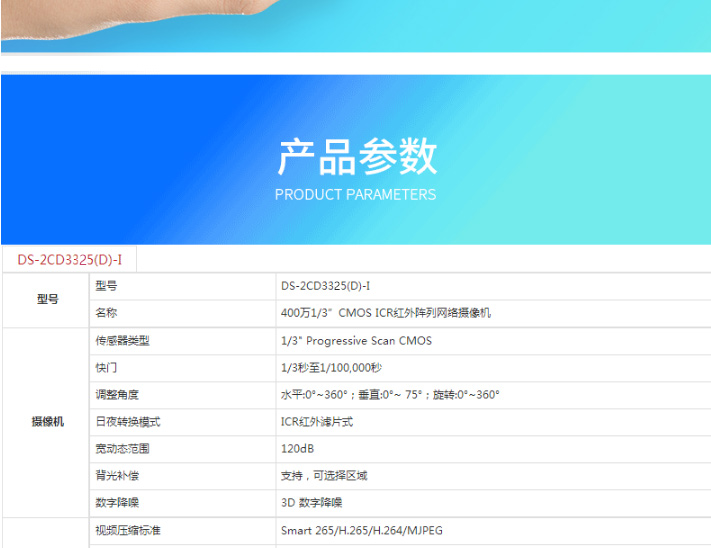Screen dimensions: 711x548
Task: Click the DS-2CD3325(D)-I value in the 型号 row
Action: 325,286
